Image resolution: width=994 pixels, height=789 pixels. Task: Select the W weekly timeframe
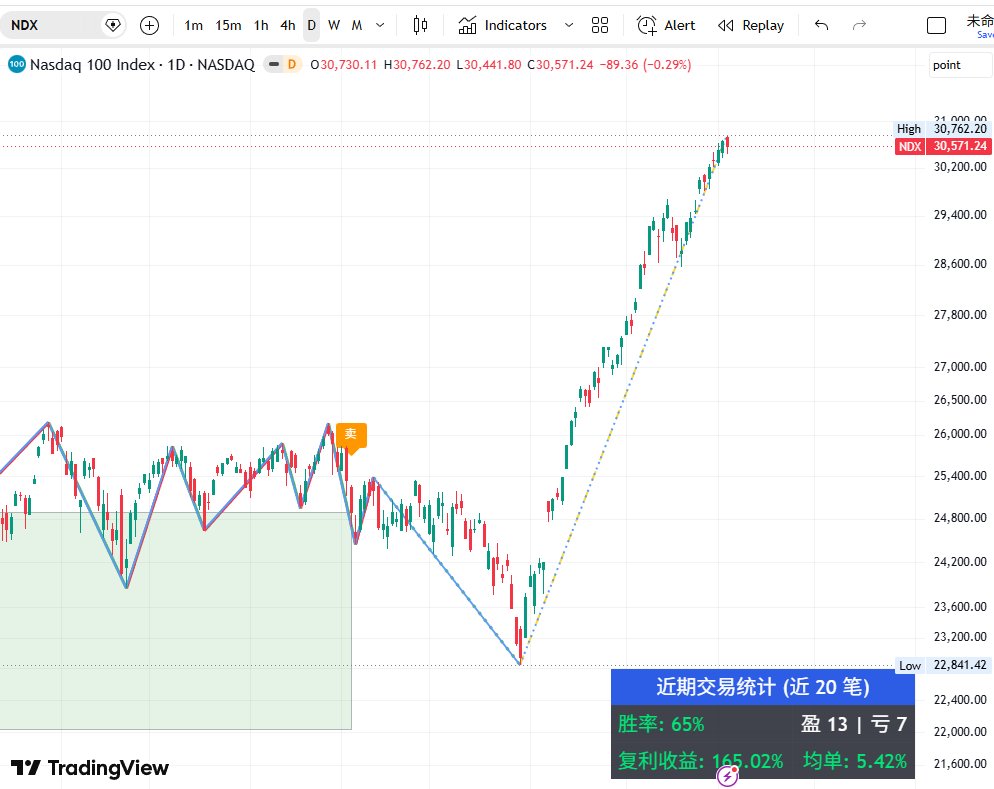[x=334, y=25]
